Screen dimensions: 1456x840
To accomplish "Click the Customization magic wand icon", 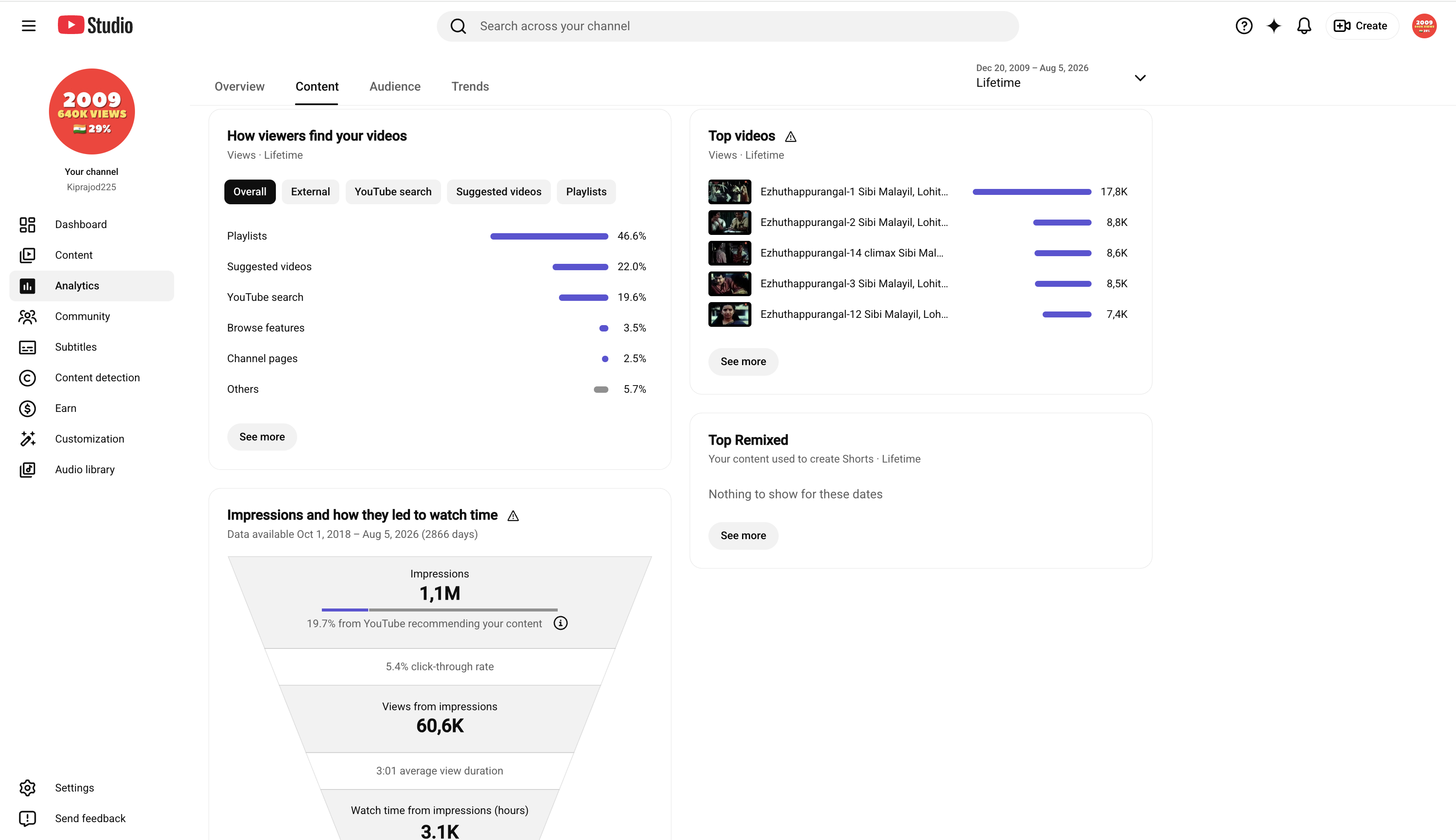I will pyautogui.click(x=27, y=438).
